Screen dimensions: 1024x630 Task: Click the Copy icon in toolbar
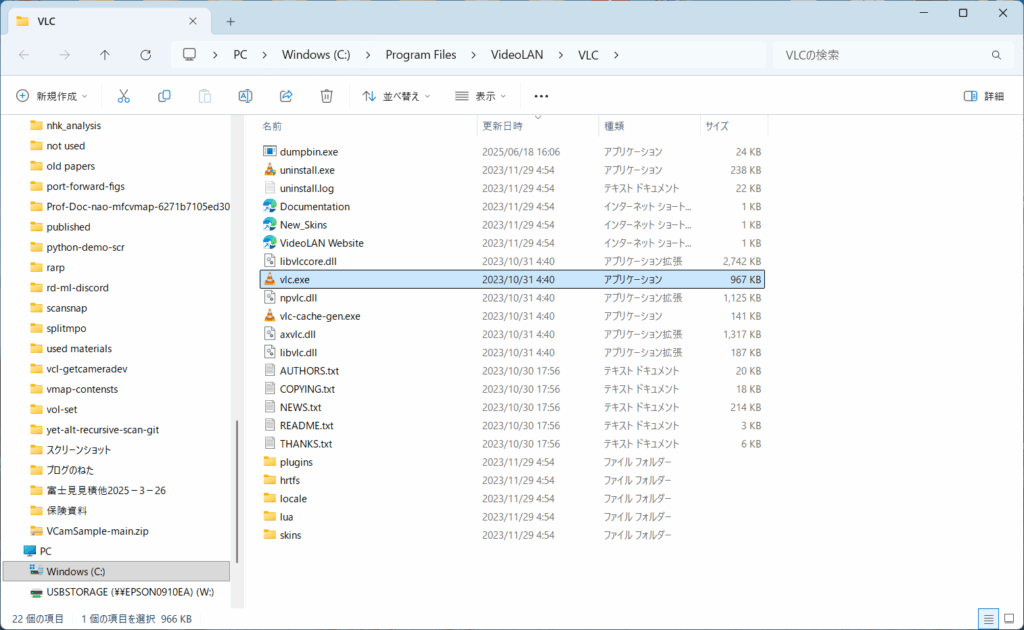[x=164, y=96]
